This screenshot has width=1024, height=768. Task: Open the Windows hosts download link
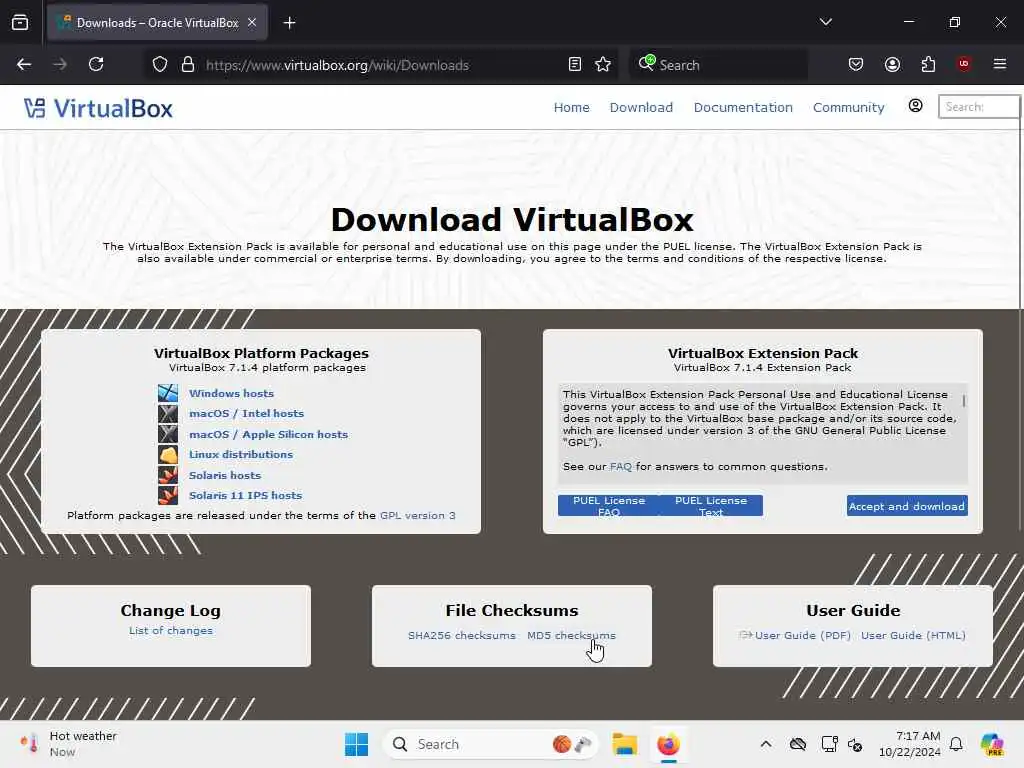click(x=231, y=393)
